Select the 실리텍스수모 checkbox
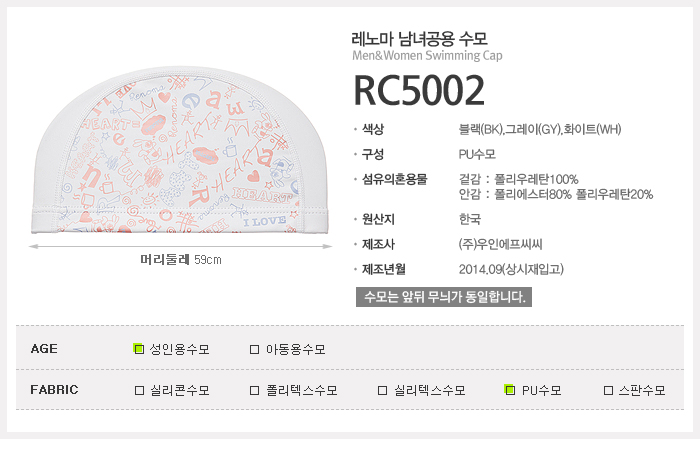The width and height of the screenshot is (700, 449). 382,390
